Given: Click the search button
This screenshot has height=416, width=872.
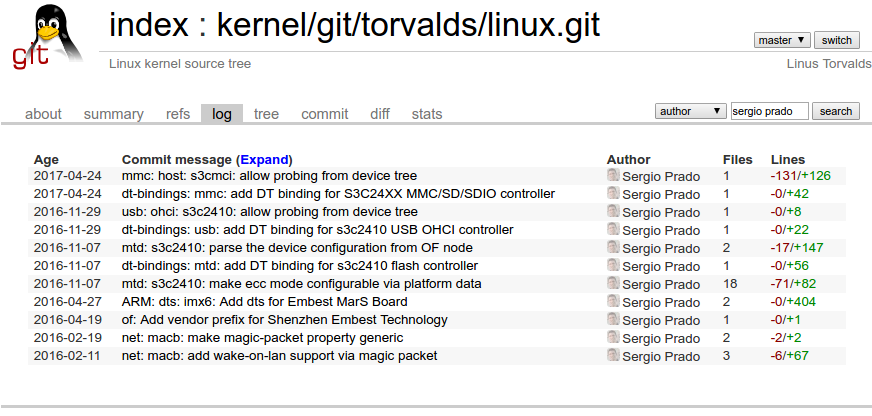Looking at the screenshot, I should (835, 111).
